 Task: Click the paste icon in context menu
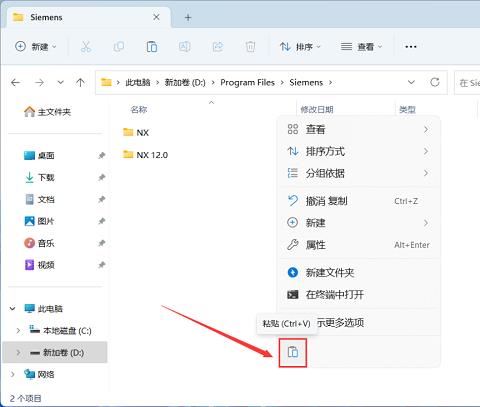click(293, 352)
